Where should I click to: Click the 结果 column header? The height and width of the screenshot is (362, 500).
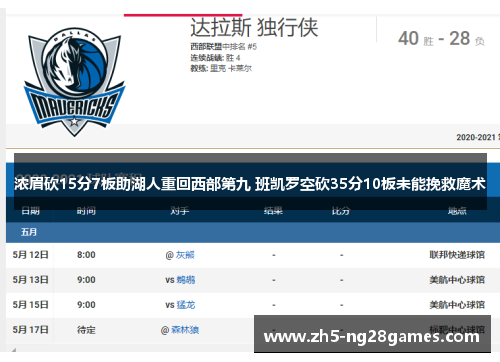point(273,211)
